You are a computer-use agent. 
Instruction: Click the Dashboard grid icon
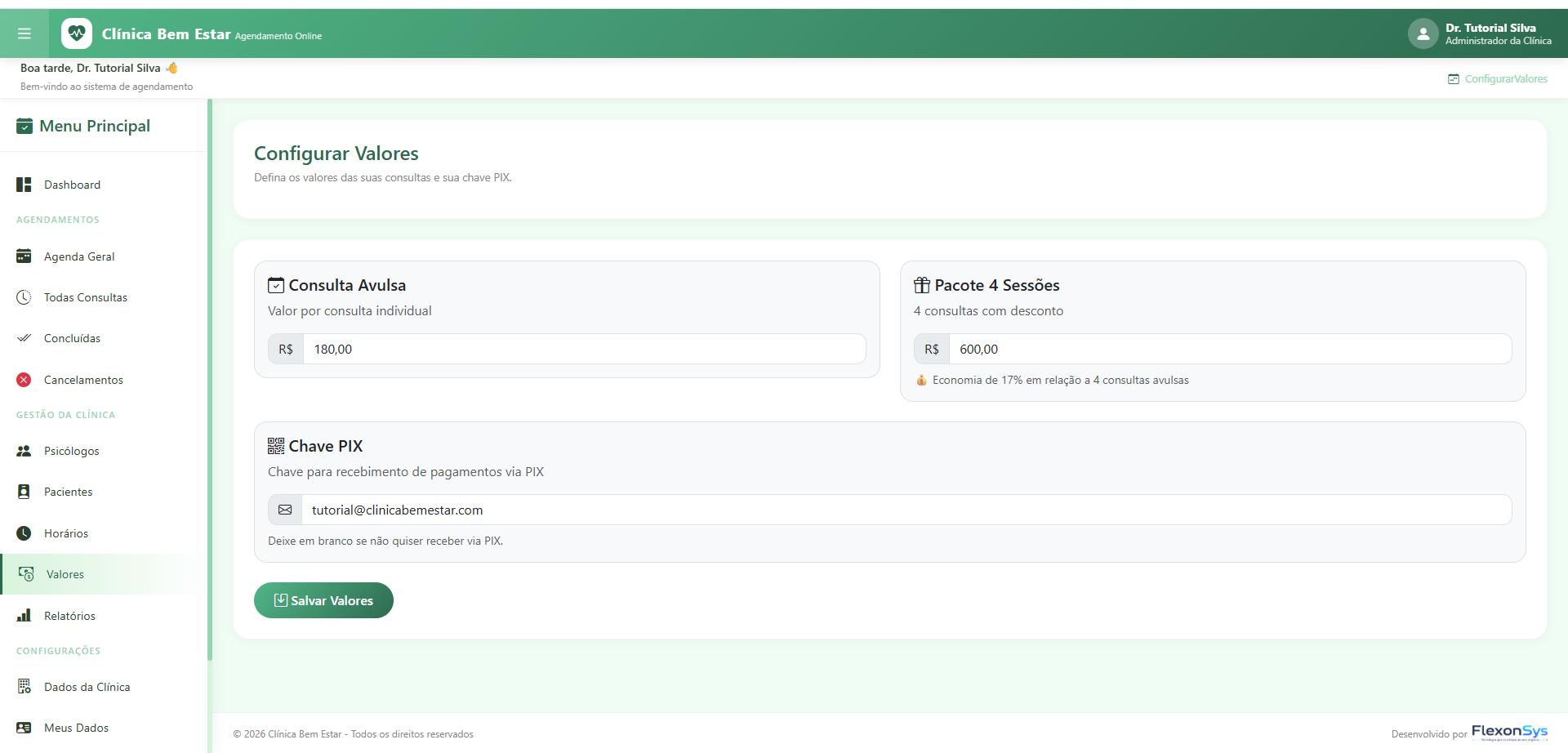pos(24,185)
